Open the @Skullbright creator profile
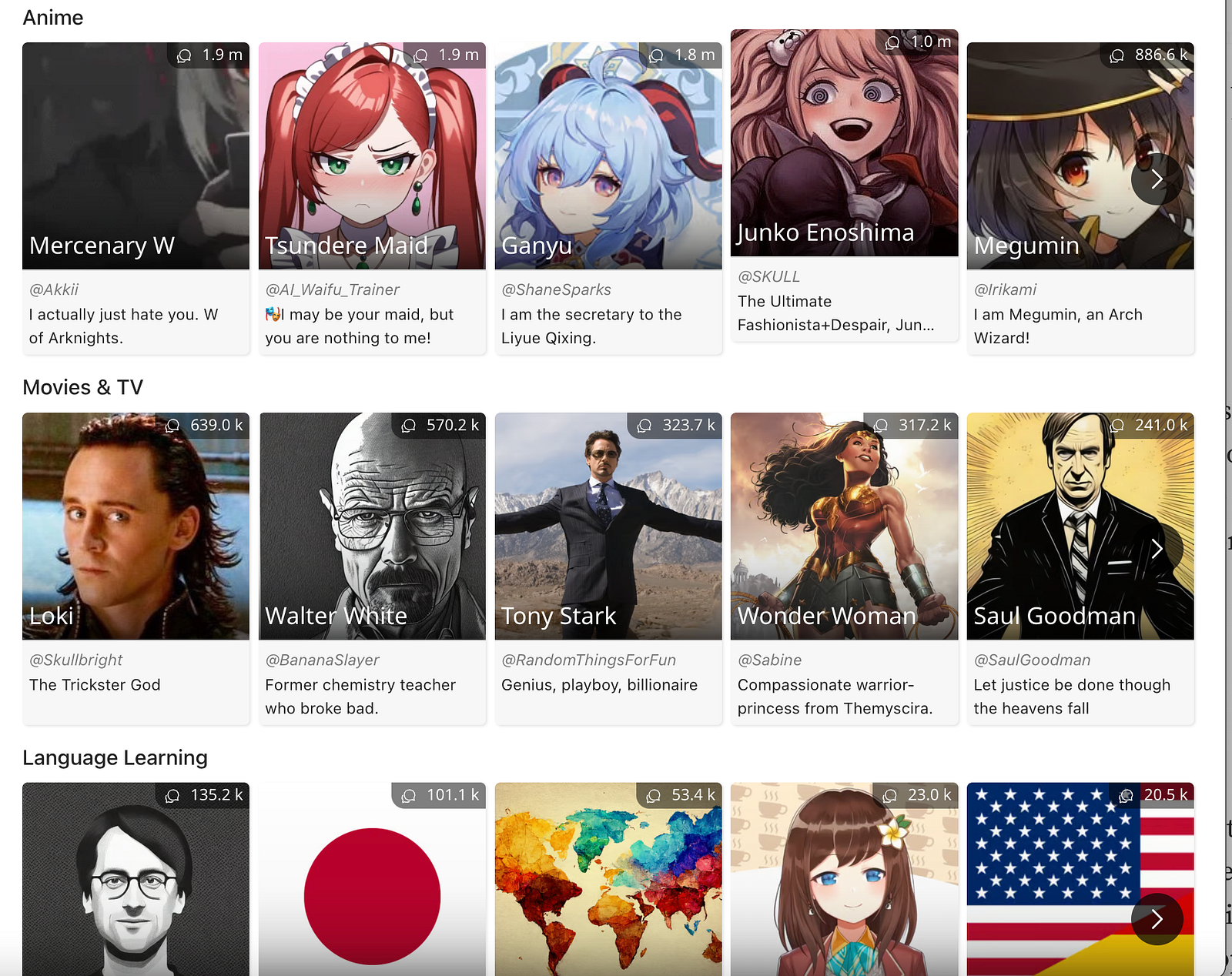1232x976 pixels. (x=75, y=660)
